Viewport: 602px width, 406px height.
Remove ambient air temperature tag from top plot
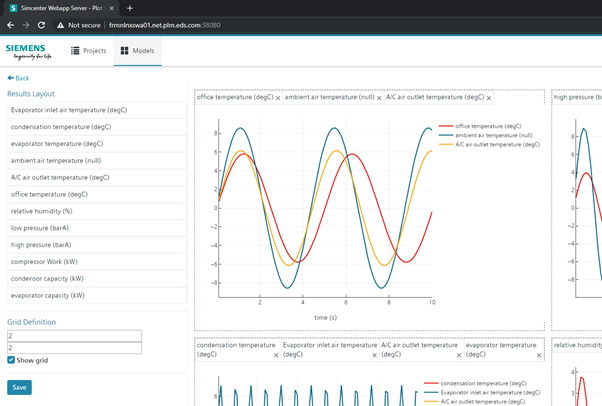click(379, 98)
